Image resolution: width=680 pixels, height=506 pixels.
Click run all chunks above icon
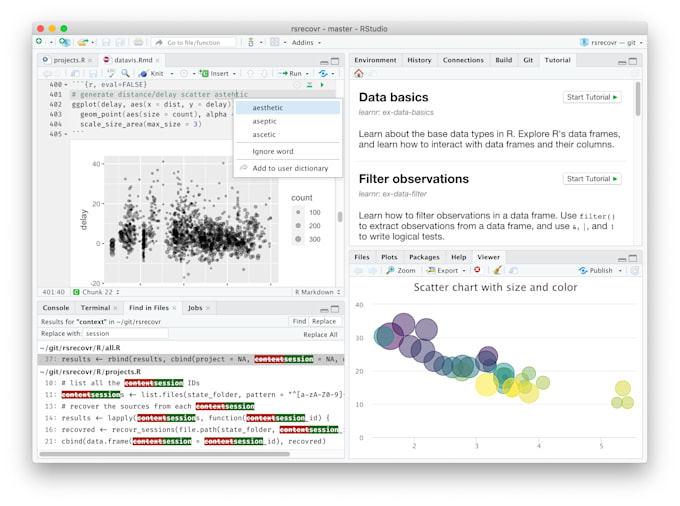(309, 85)
